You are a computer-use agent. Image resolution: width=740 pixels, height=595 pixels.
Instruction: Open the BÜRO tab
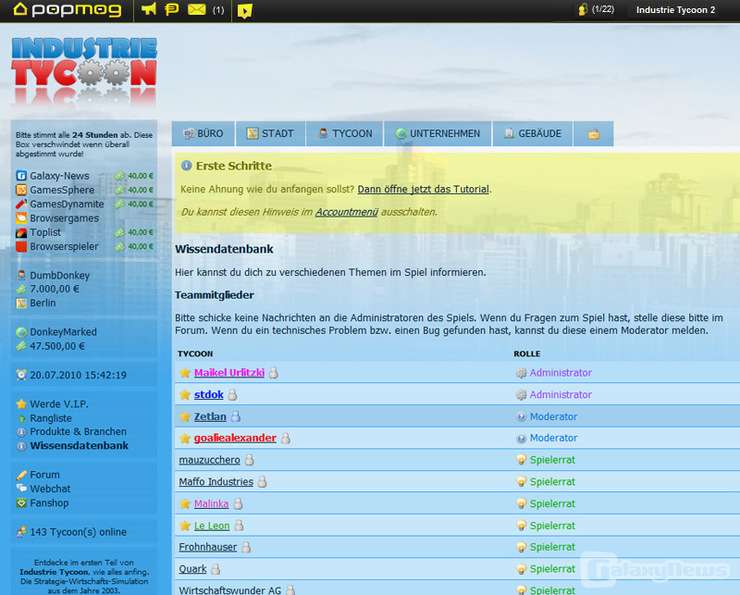click(x=203, y=134)
